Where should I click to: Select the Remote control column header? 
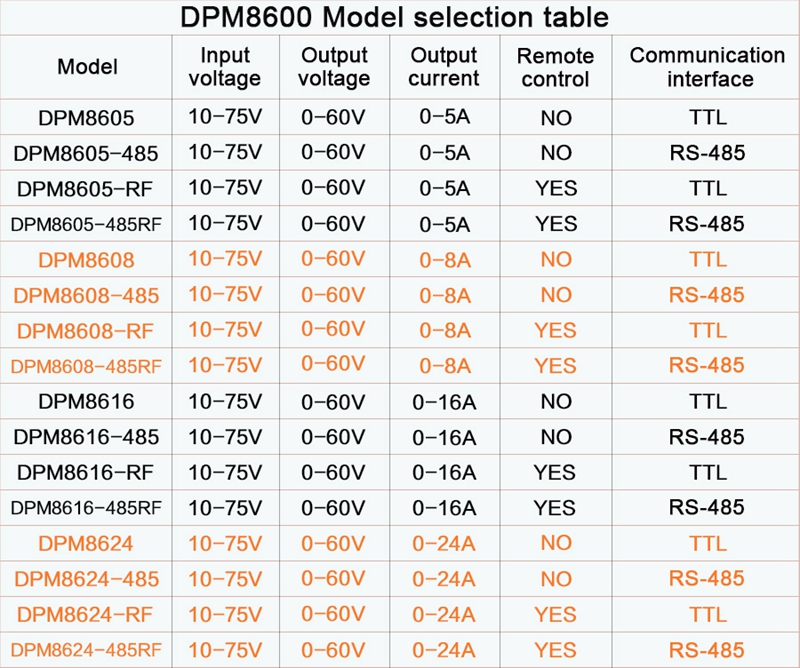coord(555,67)
